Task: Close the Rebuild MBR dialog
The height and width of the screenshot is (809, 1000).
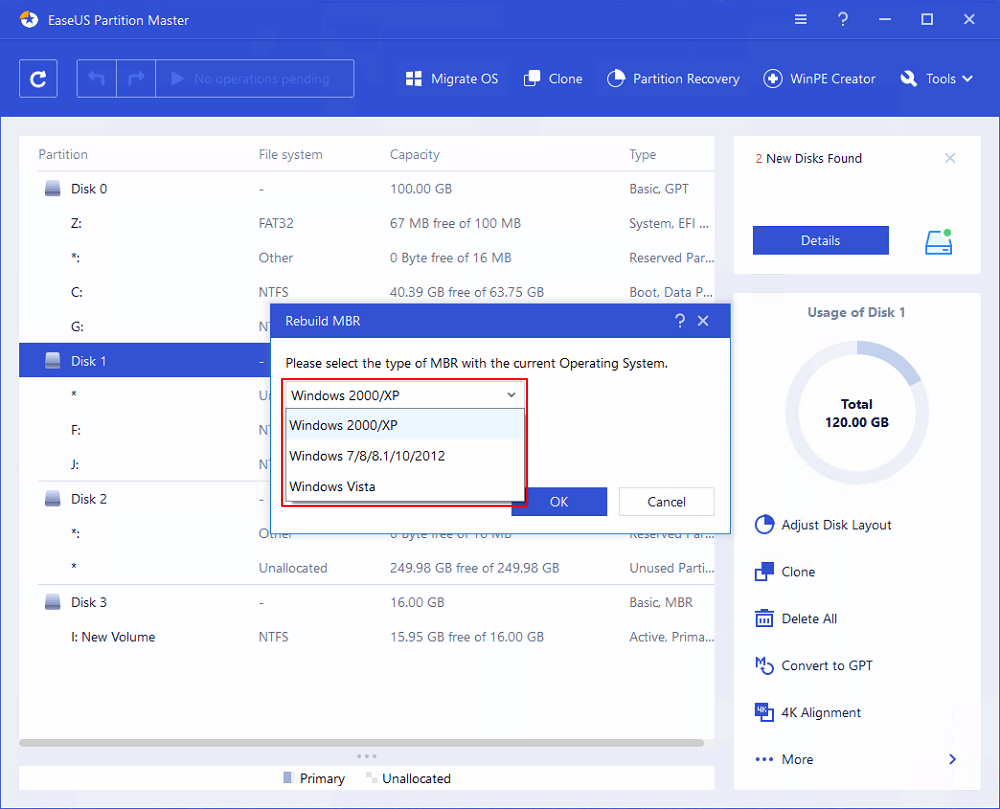Action: 703,321
